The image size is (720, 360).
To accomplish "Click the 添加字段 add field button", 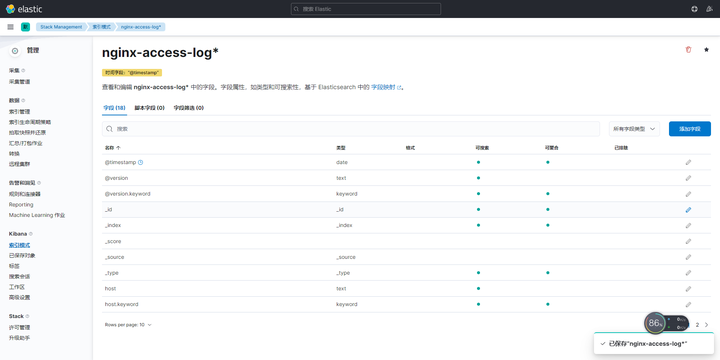I will (690, 129).
